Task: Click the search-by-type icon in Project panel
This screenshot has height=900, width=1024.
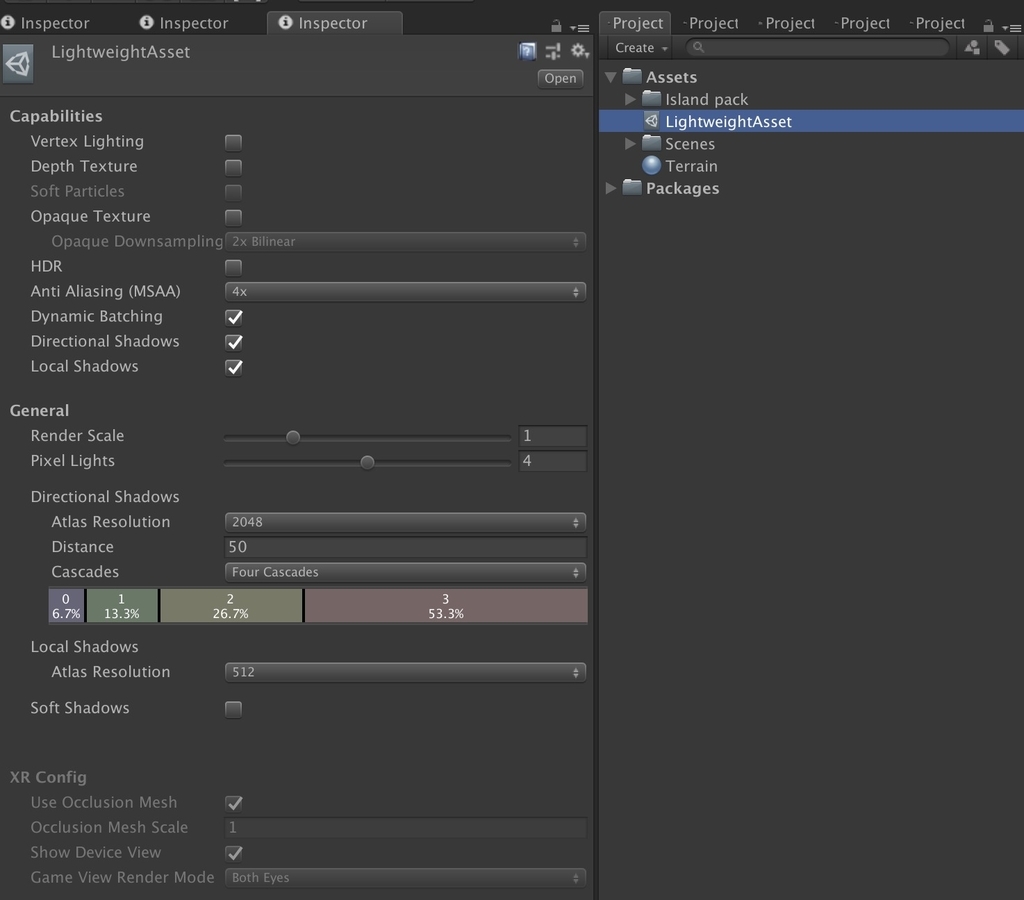Action: 971,46
